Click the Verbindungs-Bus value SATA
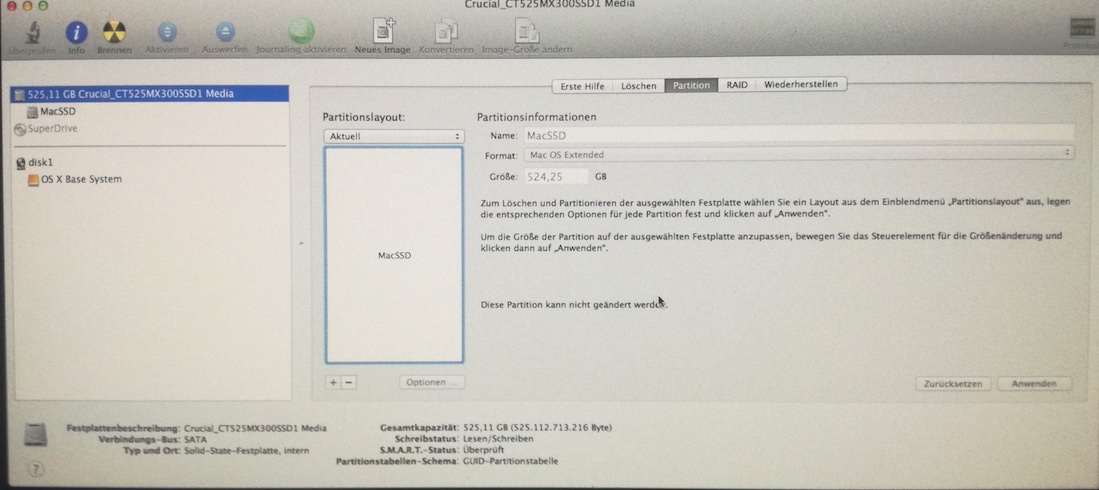Viewport: 1099px width, 490px height. [196, 440]
